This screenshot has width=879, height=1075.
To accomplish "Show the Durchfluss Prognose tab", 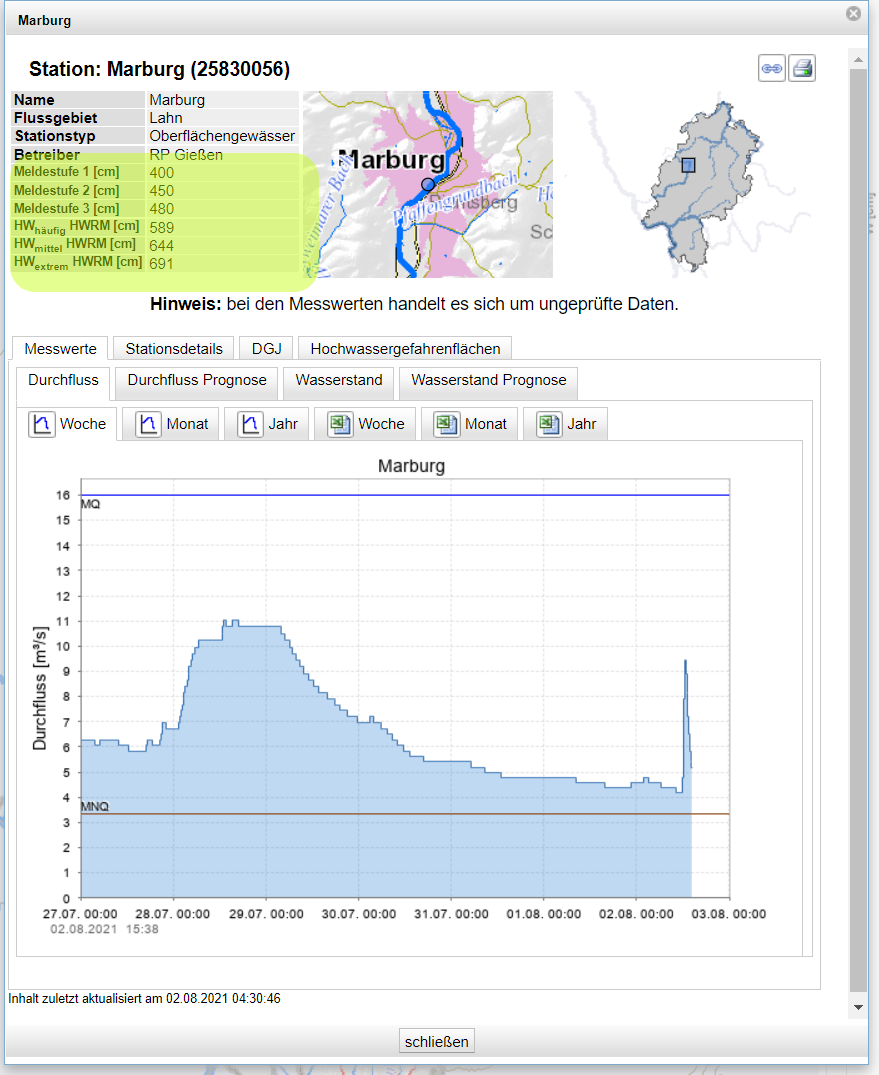I will click(x=197, y=380).
